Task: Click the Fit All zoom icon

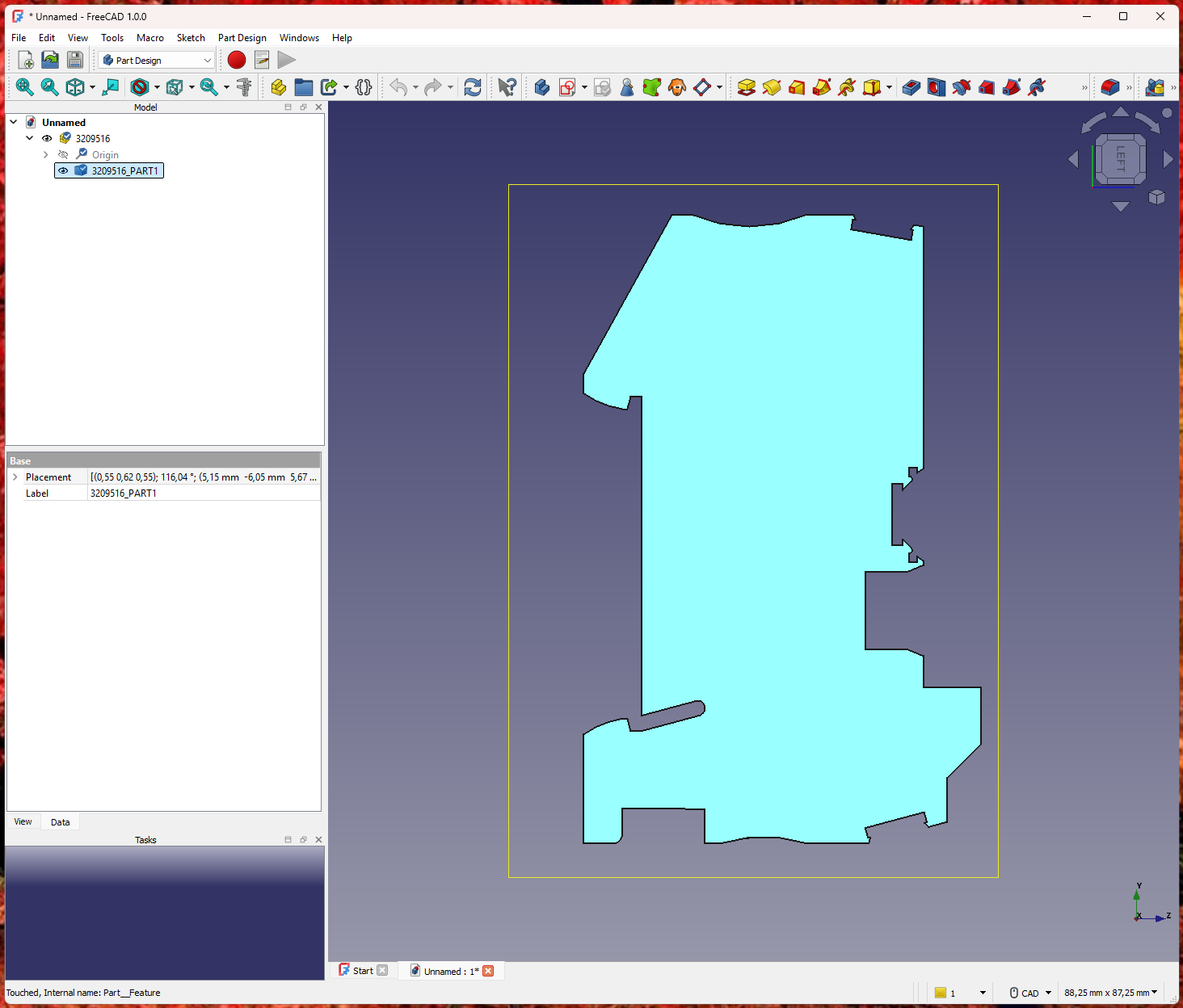Action: point(24,87)
